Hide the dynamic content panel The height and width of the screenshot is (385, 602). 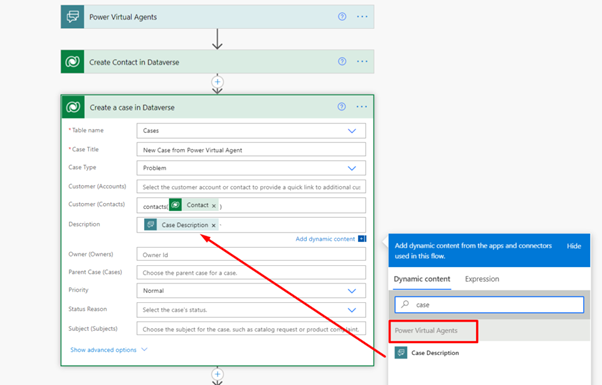click(574, 246)
